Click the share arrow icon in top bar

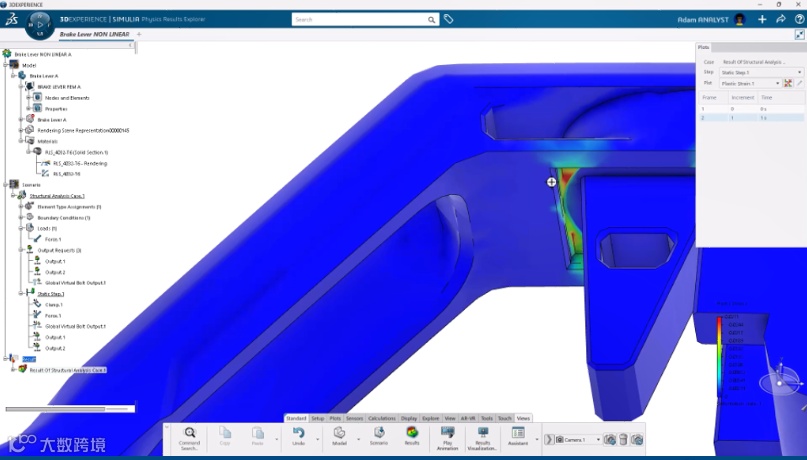781,19
